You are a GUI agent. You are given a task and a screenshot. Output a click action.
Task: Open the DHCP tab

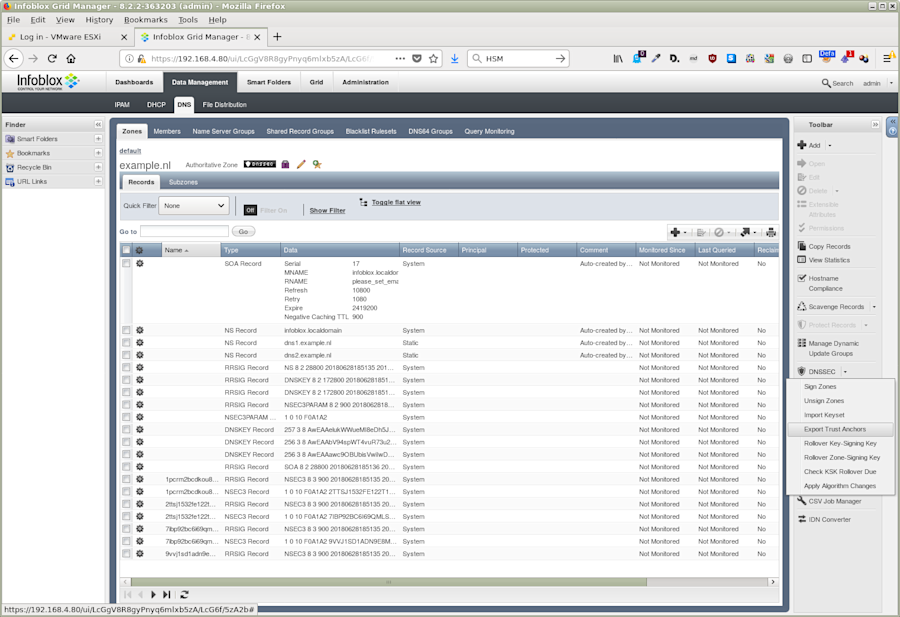point(156,104)
